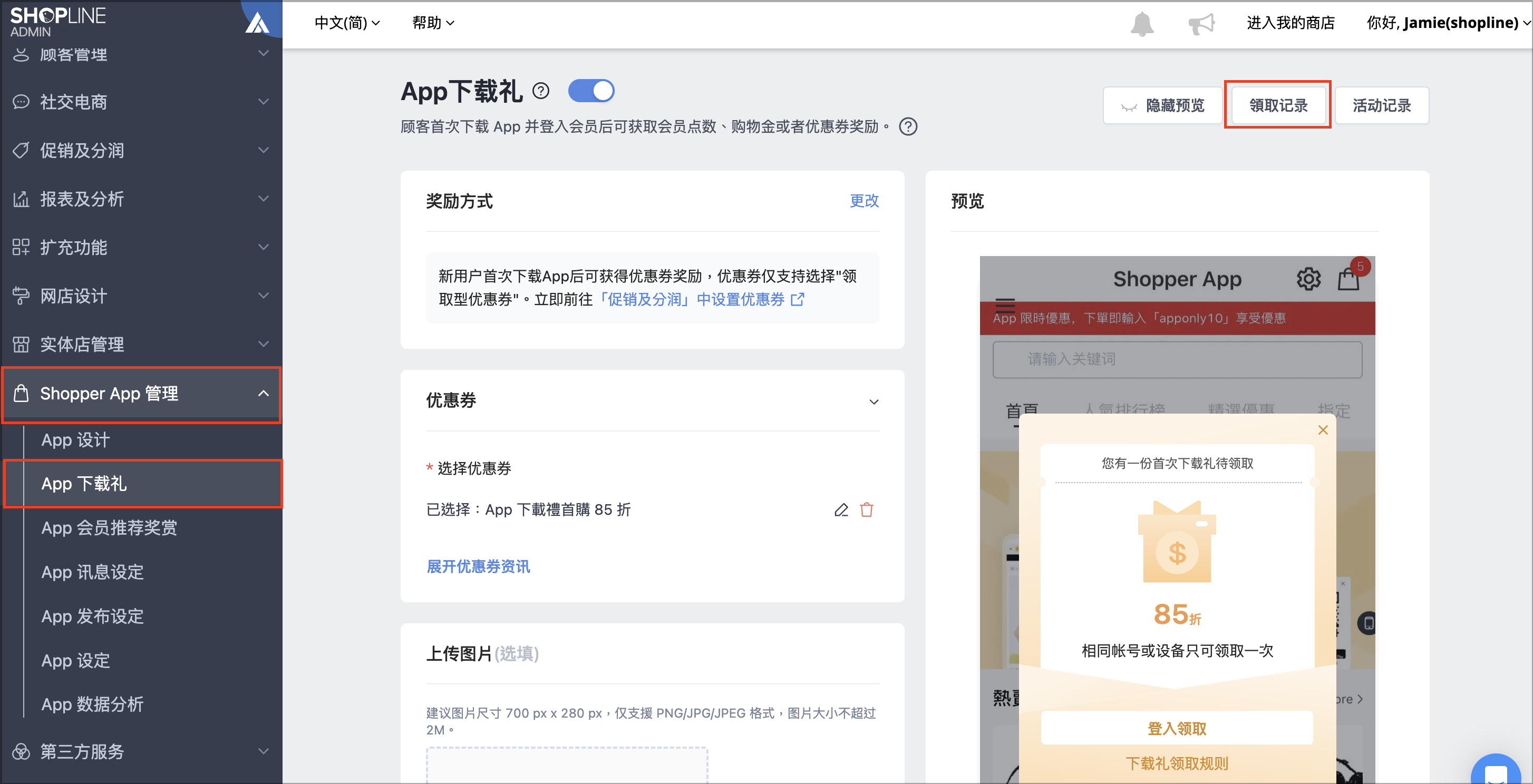Viewport: 1533px width, 784px height.
Task: Click the Shoplytics logo icon in sidebar top
Action: [258, 23]
